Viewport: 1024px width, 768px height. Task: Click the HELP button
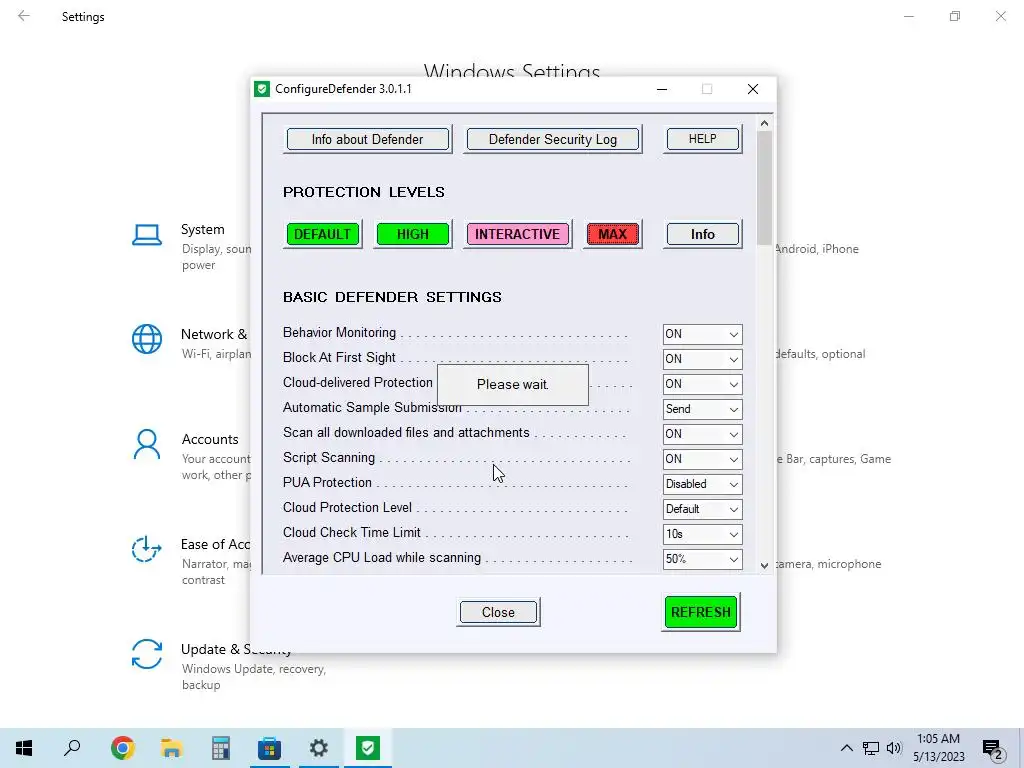[x=703, y=139]
